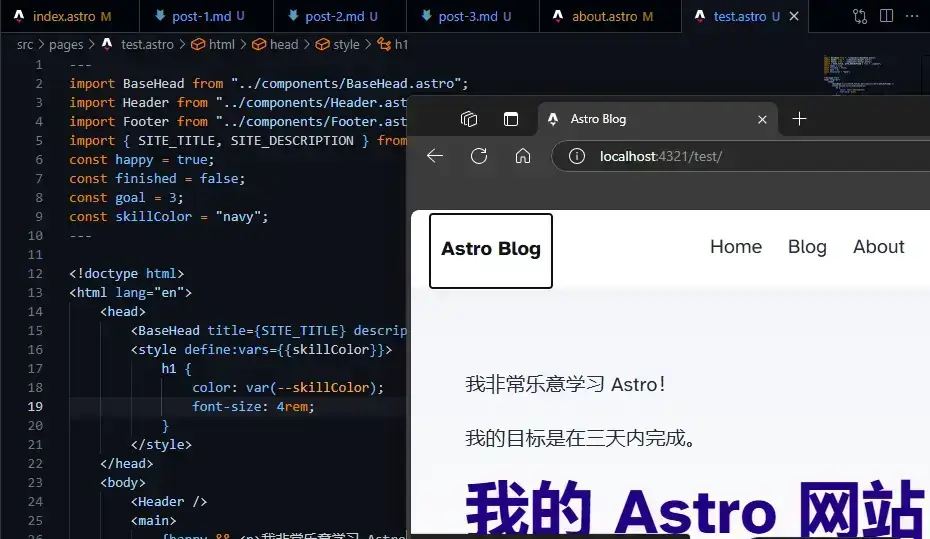Close the test.astro editor tab

click(x=794, y=17)
